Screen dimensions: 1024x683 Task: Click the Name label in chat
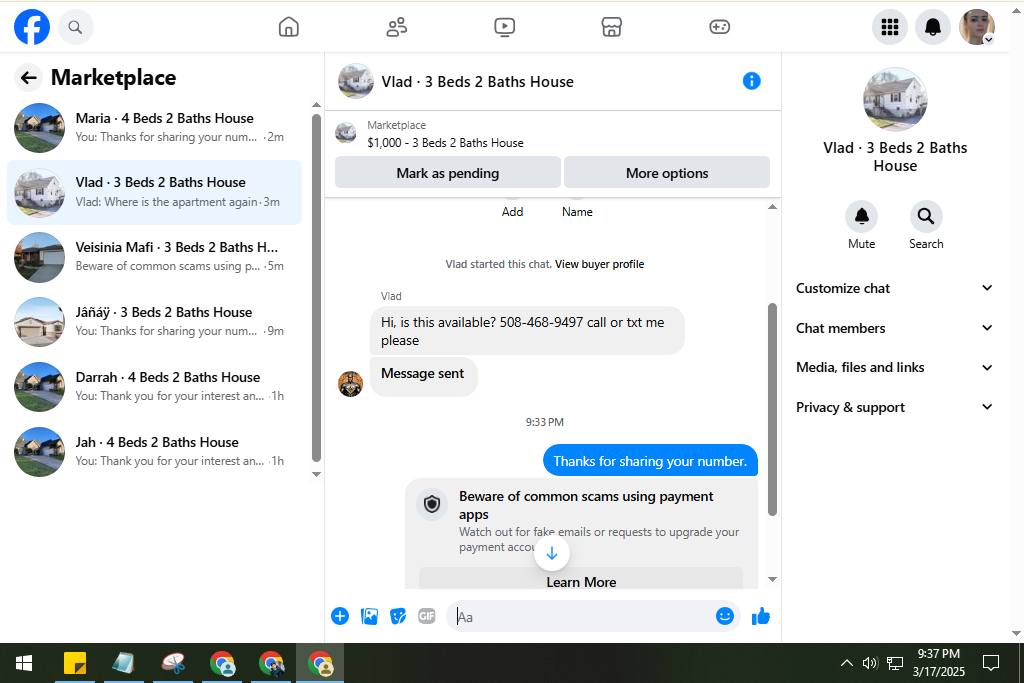pos(577,212)
